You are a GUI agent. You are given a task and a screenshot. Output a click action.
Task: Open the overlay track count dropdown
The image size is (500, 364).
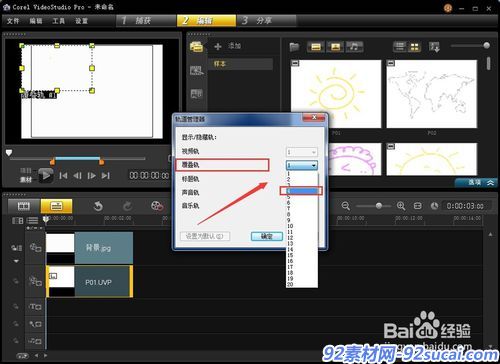[x=302, y=165]
